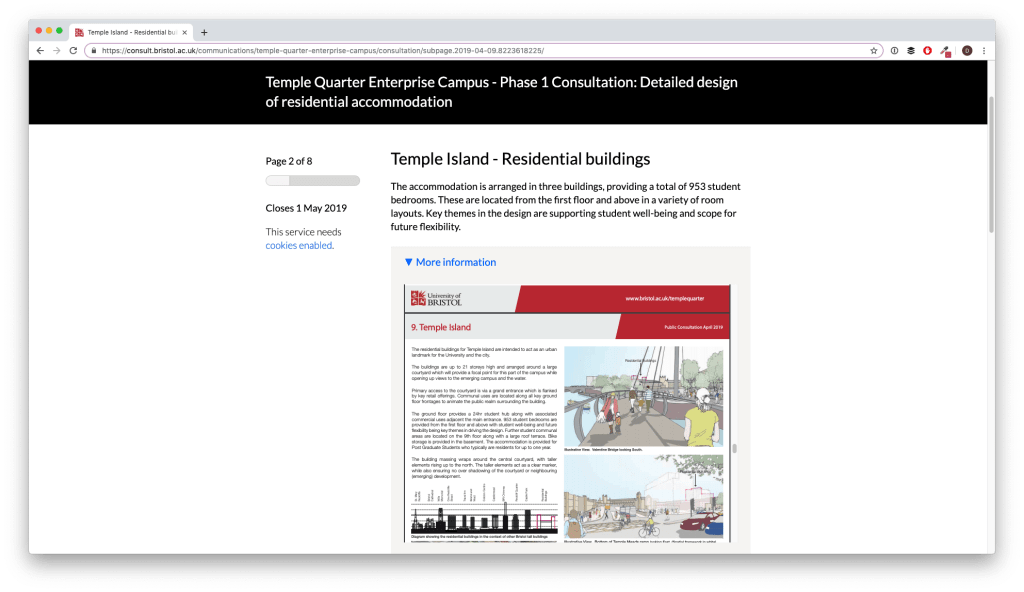Click the University of Bristol logo in the document
The width and height of the screenshot is (1024, 592).
pos(436,299)
